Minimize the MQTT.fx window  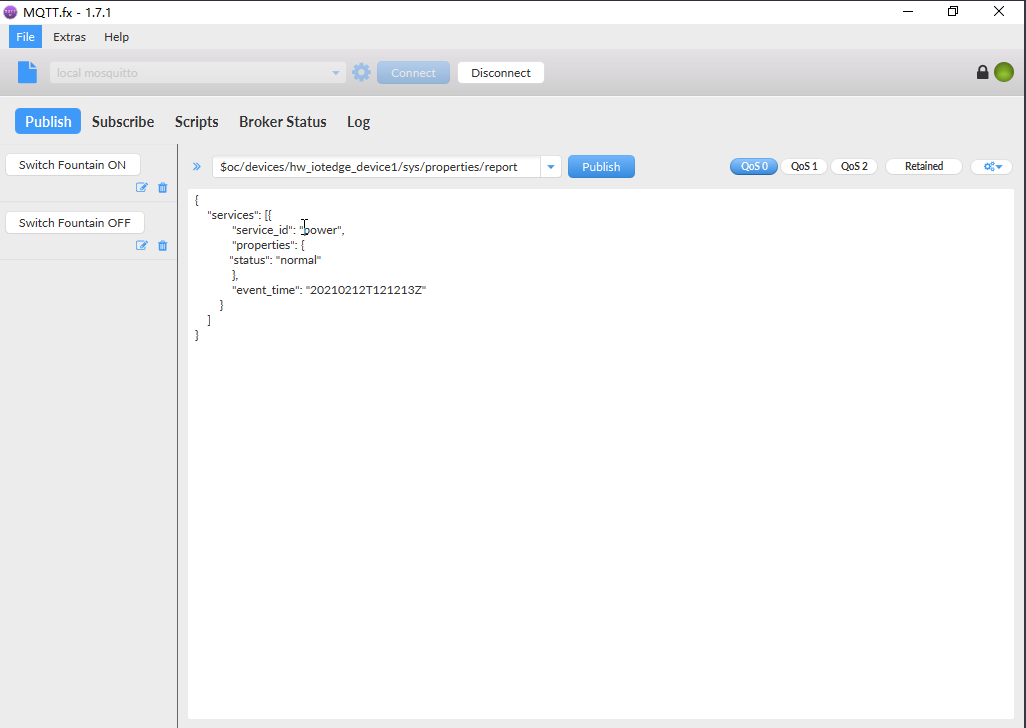(x=908, y=11)
